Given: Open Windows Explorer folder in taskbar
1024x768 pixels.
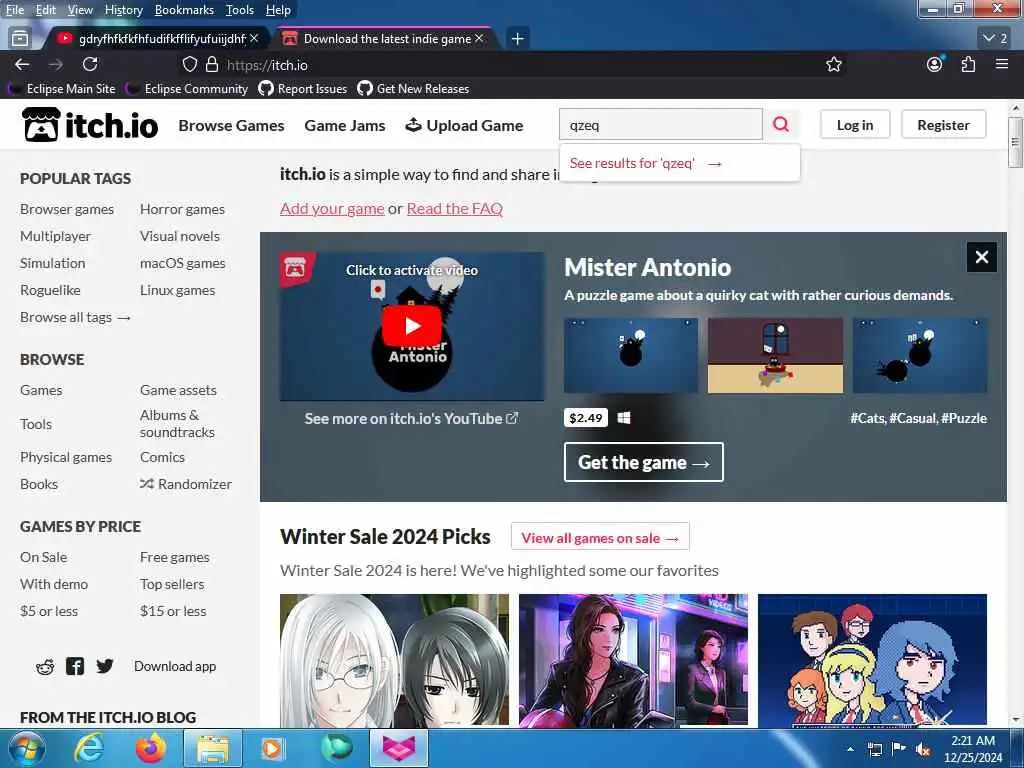Looking at the screenshot, I should click(213, 748).
